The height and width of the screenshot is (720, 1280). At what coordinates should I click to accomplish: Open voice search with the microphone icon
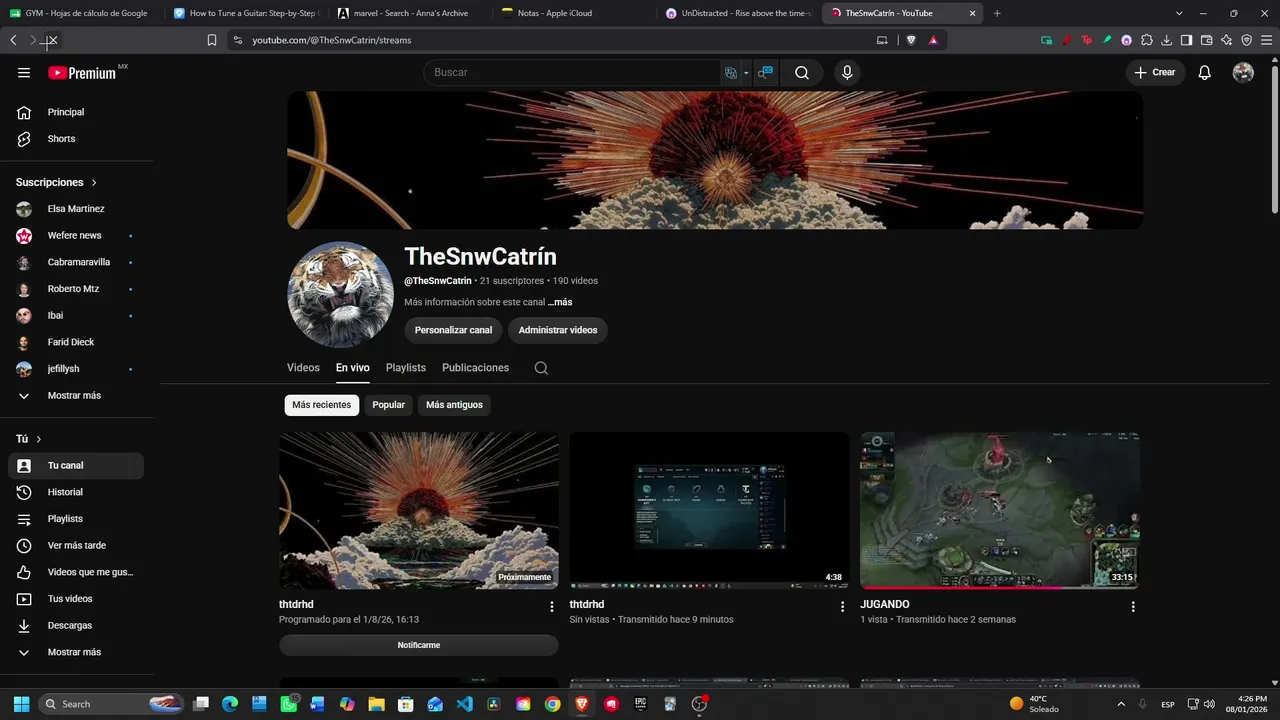click(x=847, y=72)
